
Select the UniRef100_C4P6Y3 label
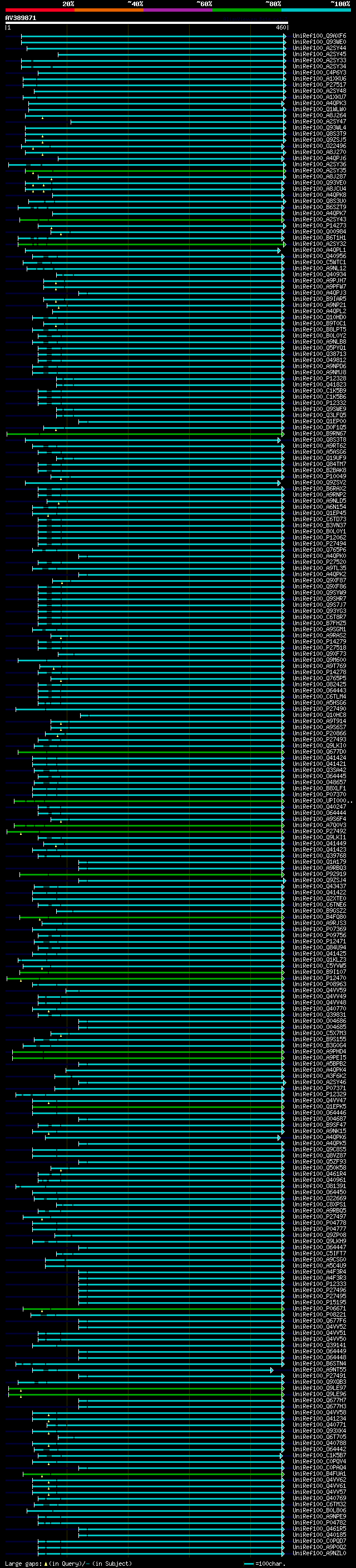point(319,72)
